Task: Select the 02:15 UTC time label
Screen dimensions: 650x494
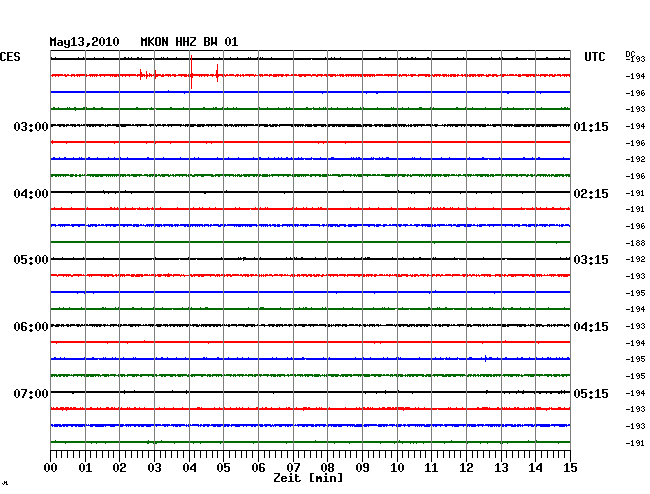Action: coord(591,194)
